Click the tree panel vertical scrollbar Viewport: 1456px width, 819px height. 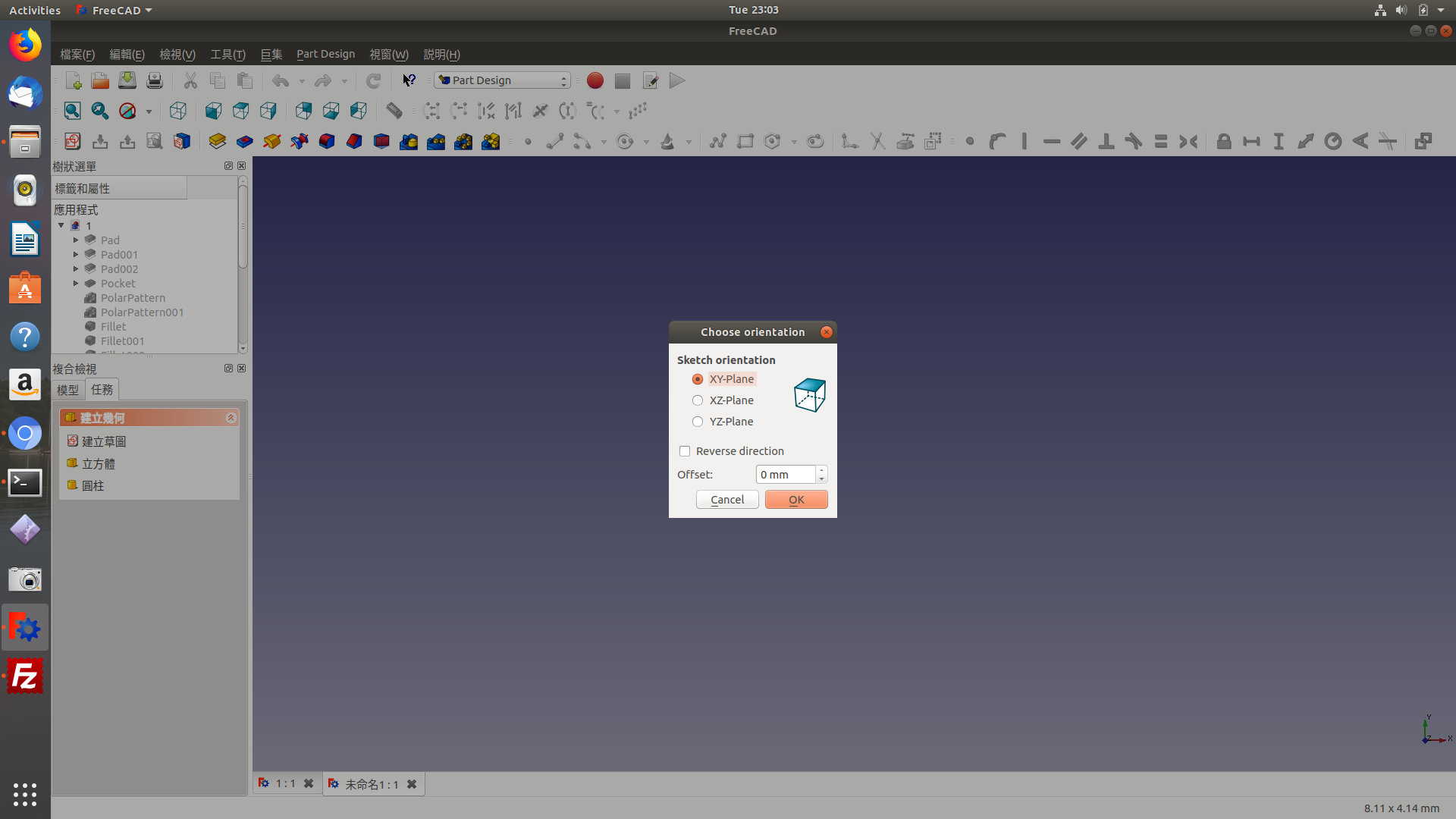coord(243,227)
